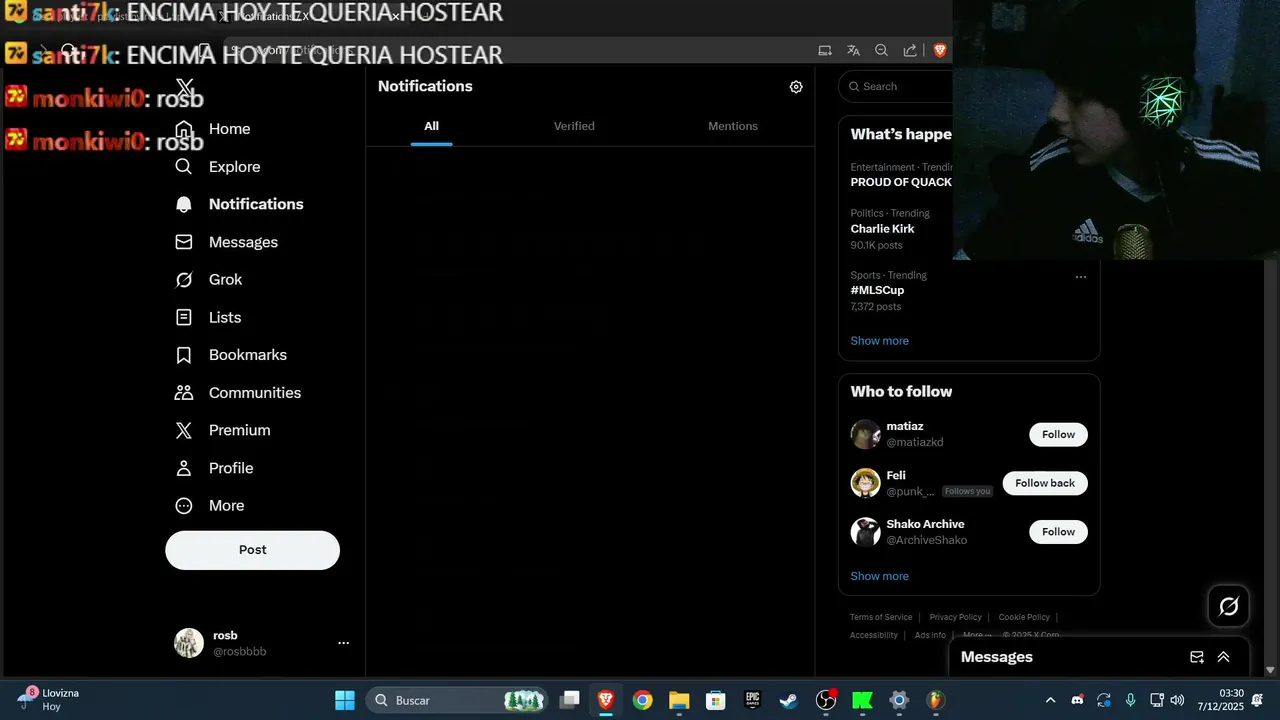Follow Shako Archive

tap(1058, 532)
